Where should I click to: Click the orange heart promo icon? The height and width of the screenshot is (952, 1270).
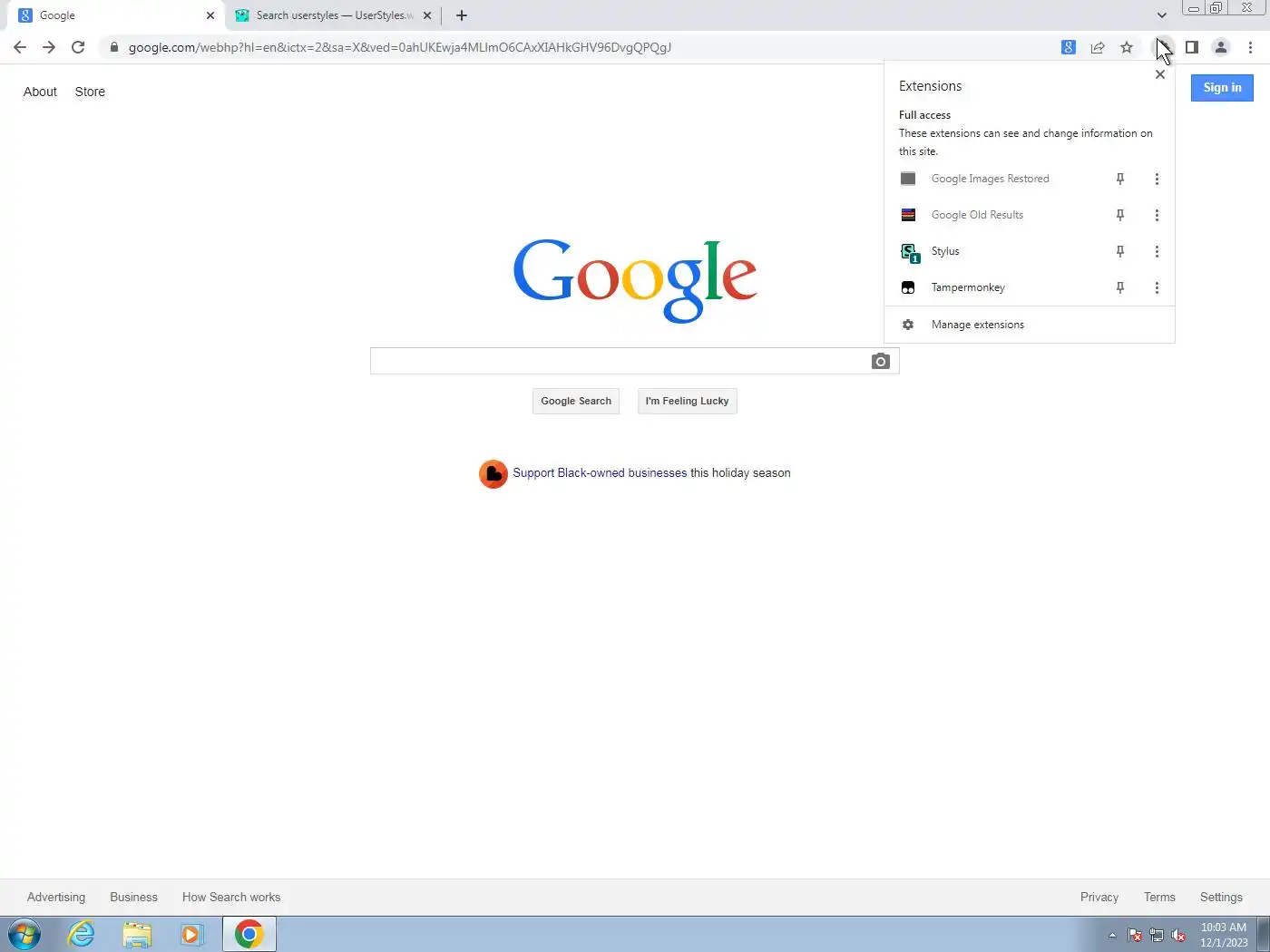click(x=493, y=473)
